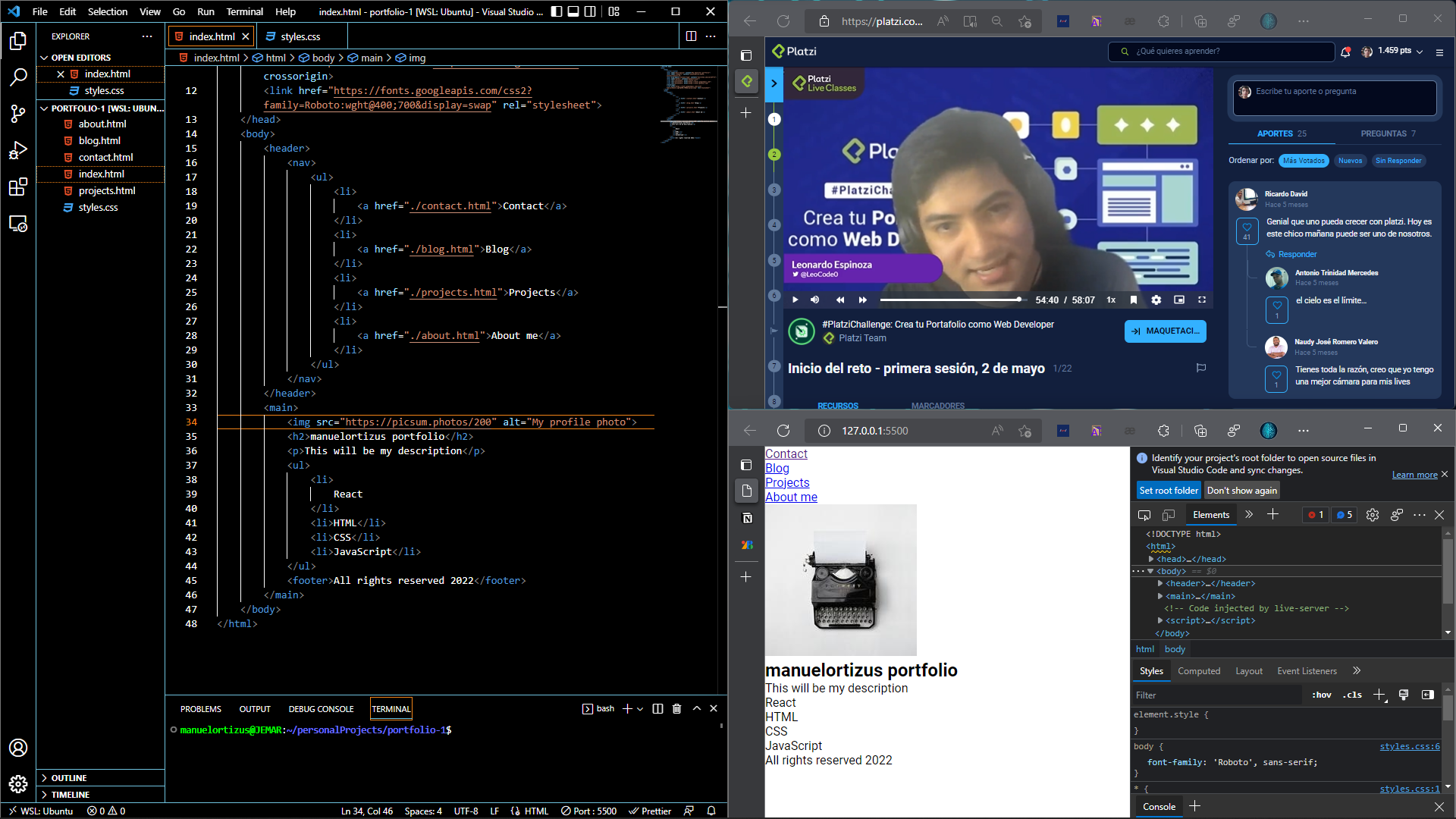1456x819 pixels.
Task: Expand the header node in Elements panel
Action: 1162,583
